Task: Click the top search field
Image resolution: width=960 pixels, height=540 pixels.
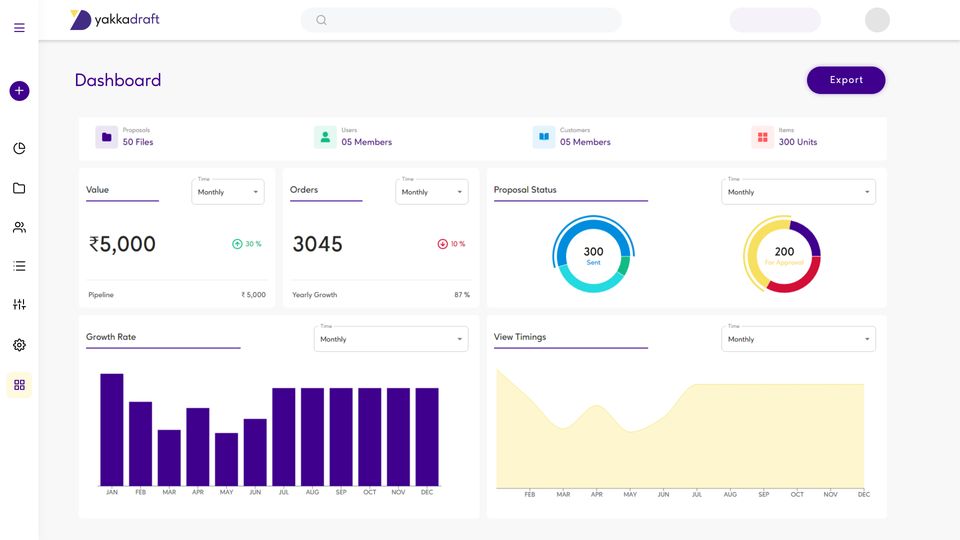Action: coord(460,20)
